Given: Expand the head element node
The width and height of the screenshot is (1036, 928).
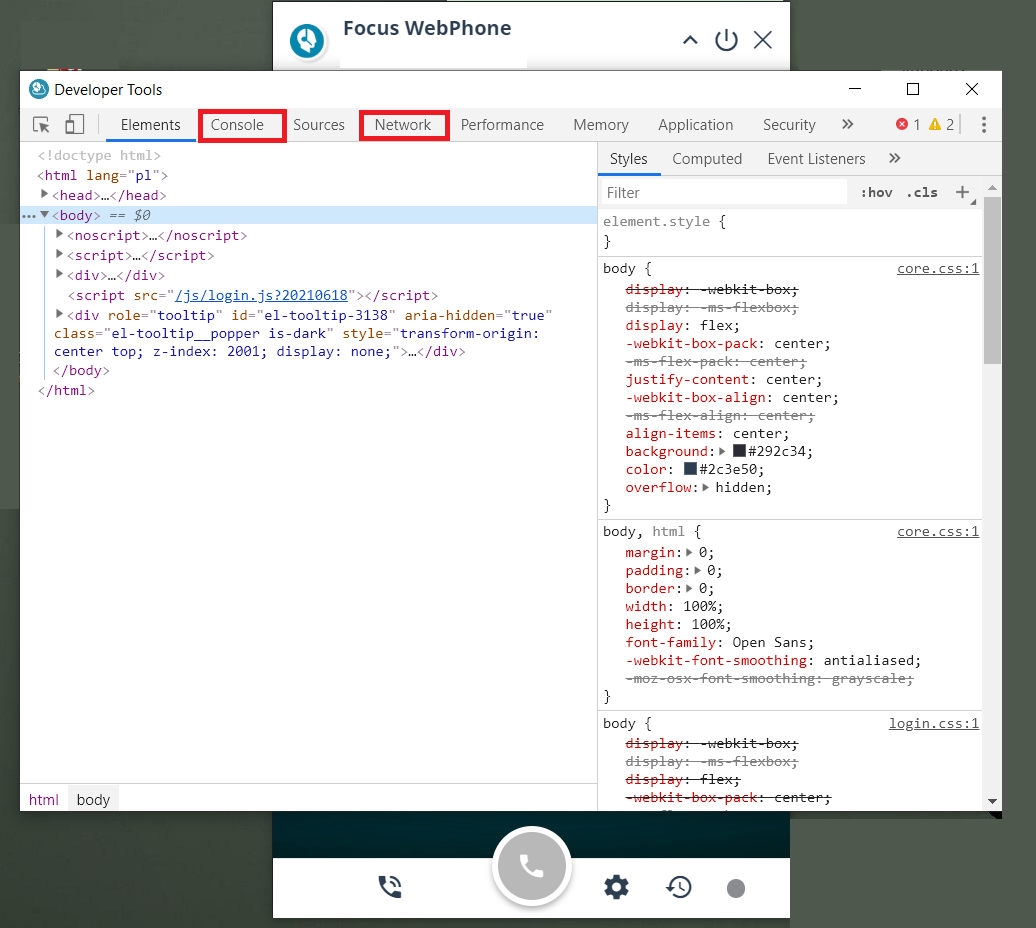Looking at the screenshot, I should pos(45,195).
